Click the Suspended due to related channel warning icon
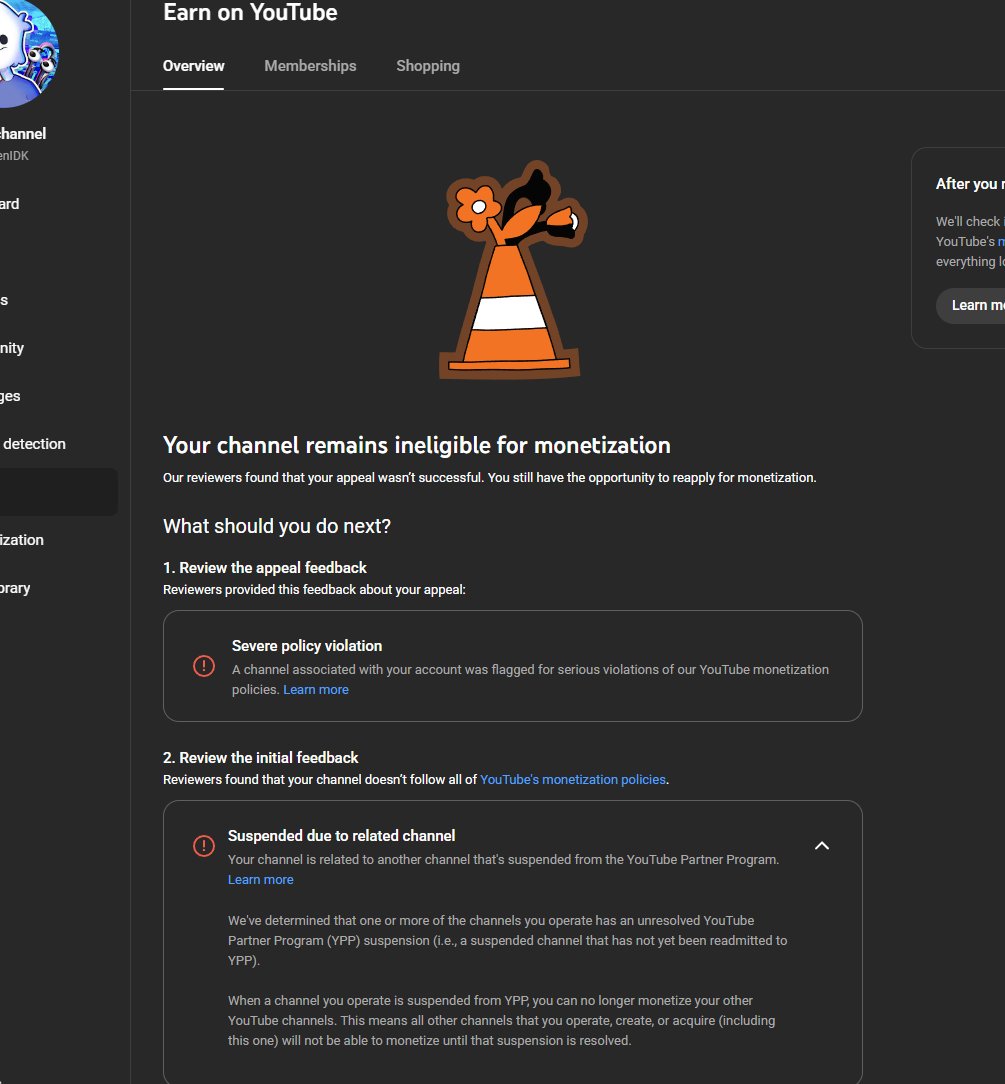The height and width of the screenshot is (1084, 1005). coord(204,845)
